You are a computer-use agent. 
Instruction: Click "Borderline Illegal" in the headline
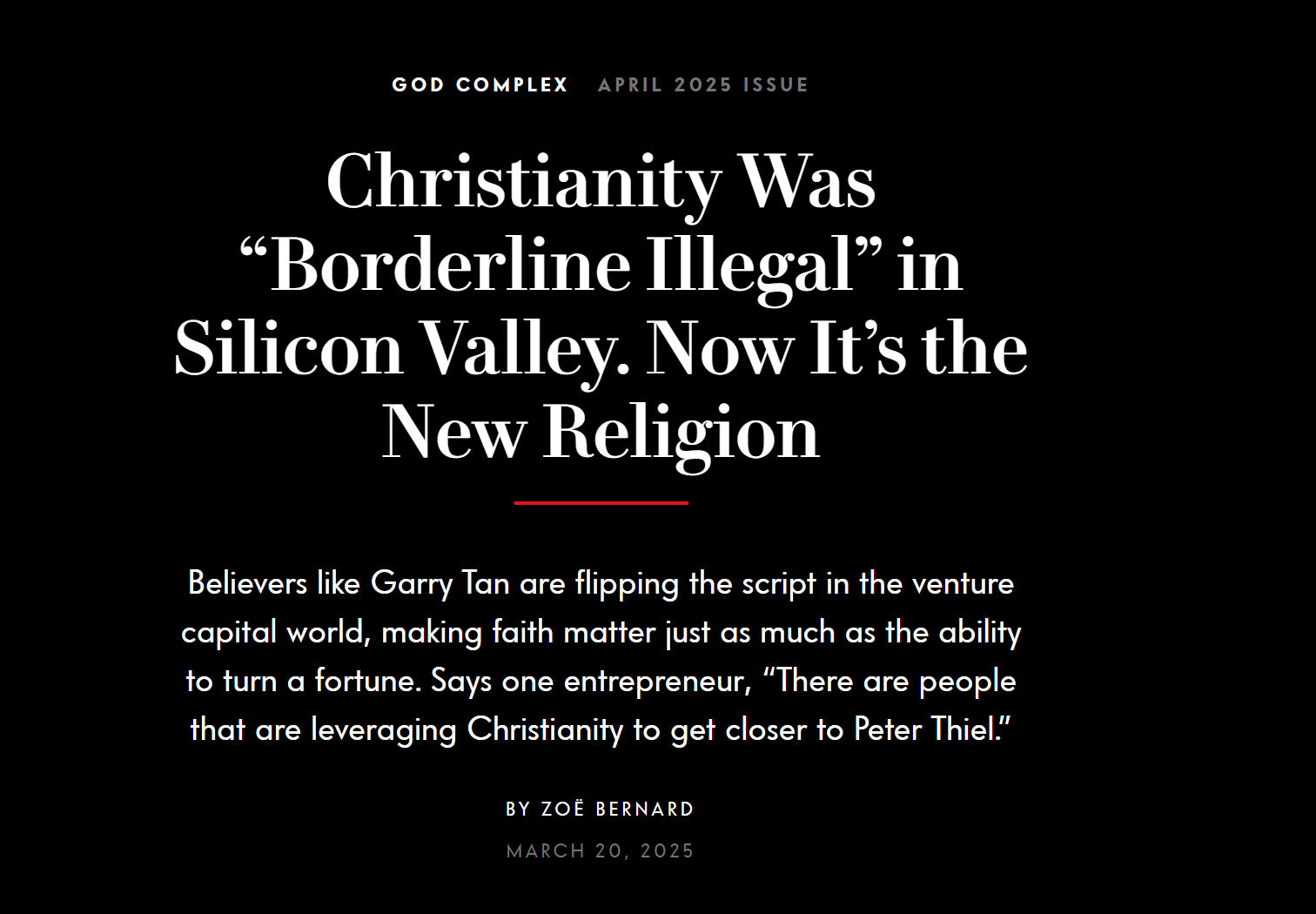pos(561,265)
